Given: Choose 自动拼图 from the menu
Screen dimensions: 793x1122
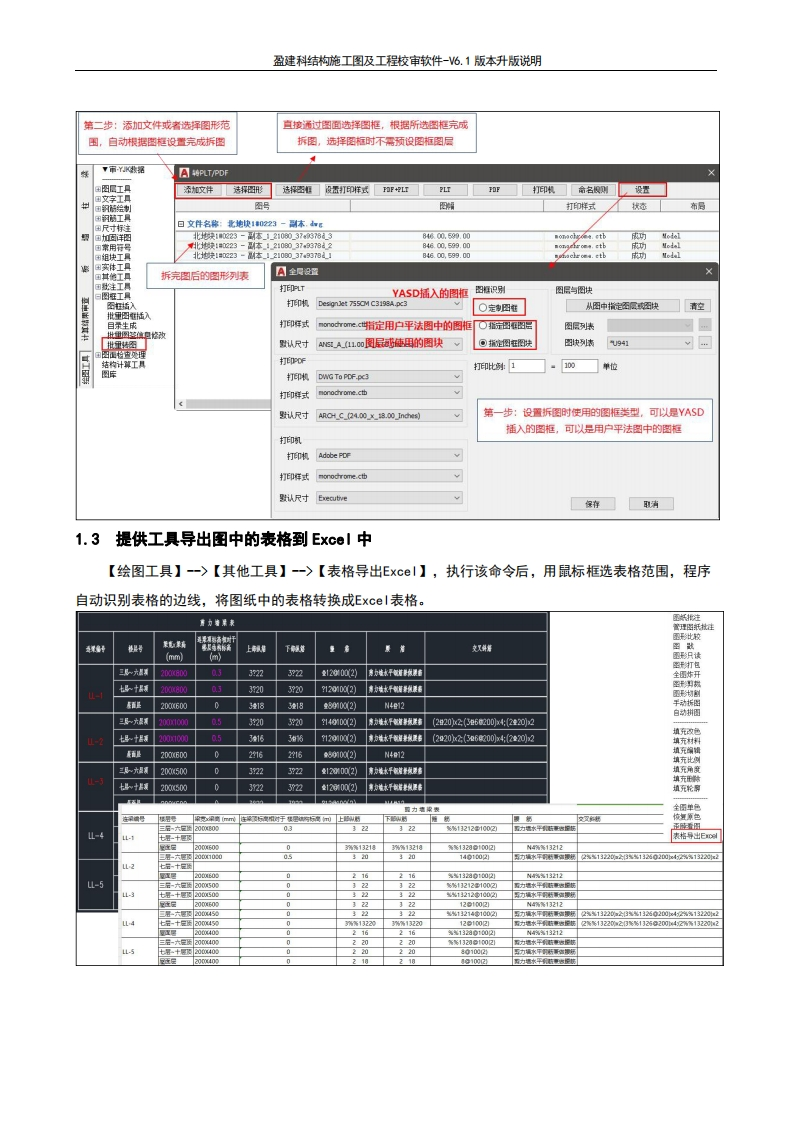Looking at the screenshot, I should pyautogui.click(x=686, y=712).
